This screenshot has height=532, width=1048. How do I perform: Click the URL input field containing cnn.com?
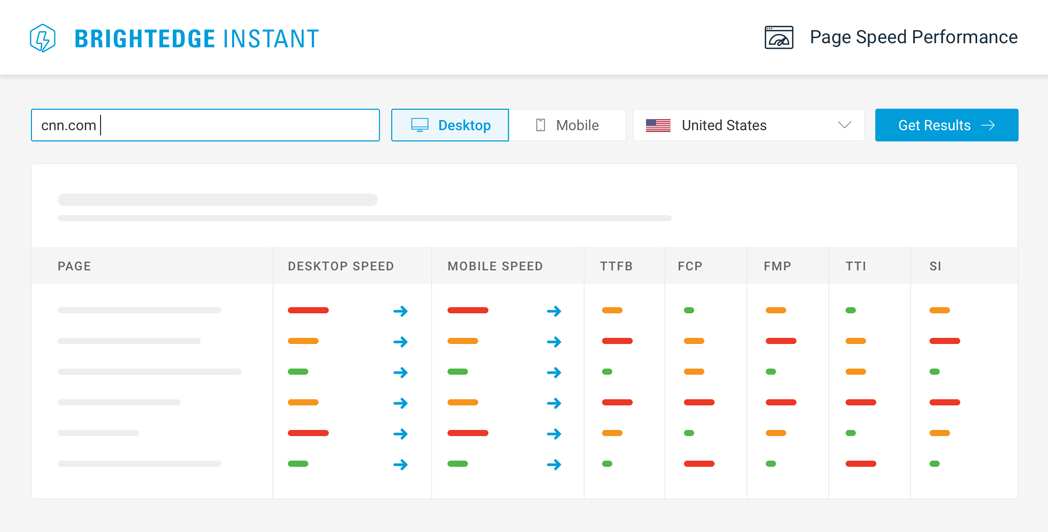pos(205,125)
